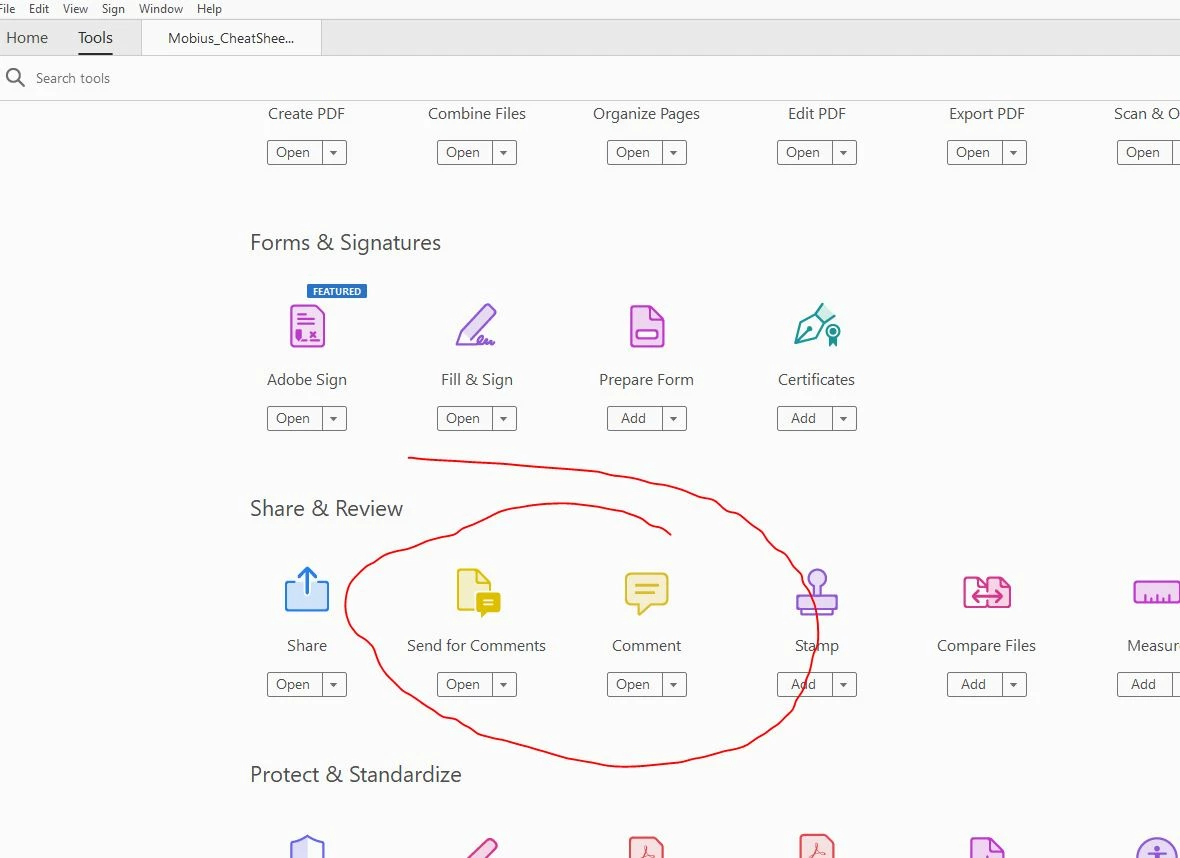The image size is (1180, 858).
Task: Click the search magnifier icon
Action: tap(15, 78)
